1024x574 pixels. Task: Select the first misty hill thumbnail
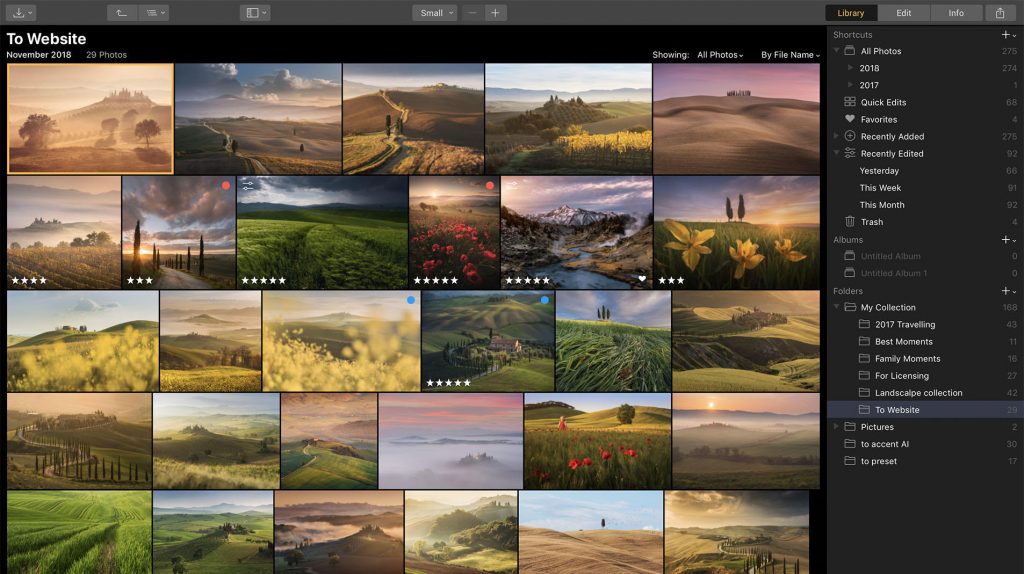point(90,118)
